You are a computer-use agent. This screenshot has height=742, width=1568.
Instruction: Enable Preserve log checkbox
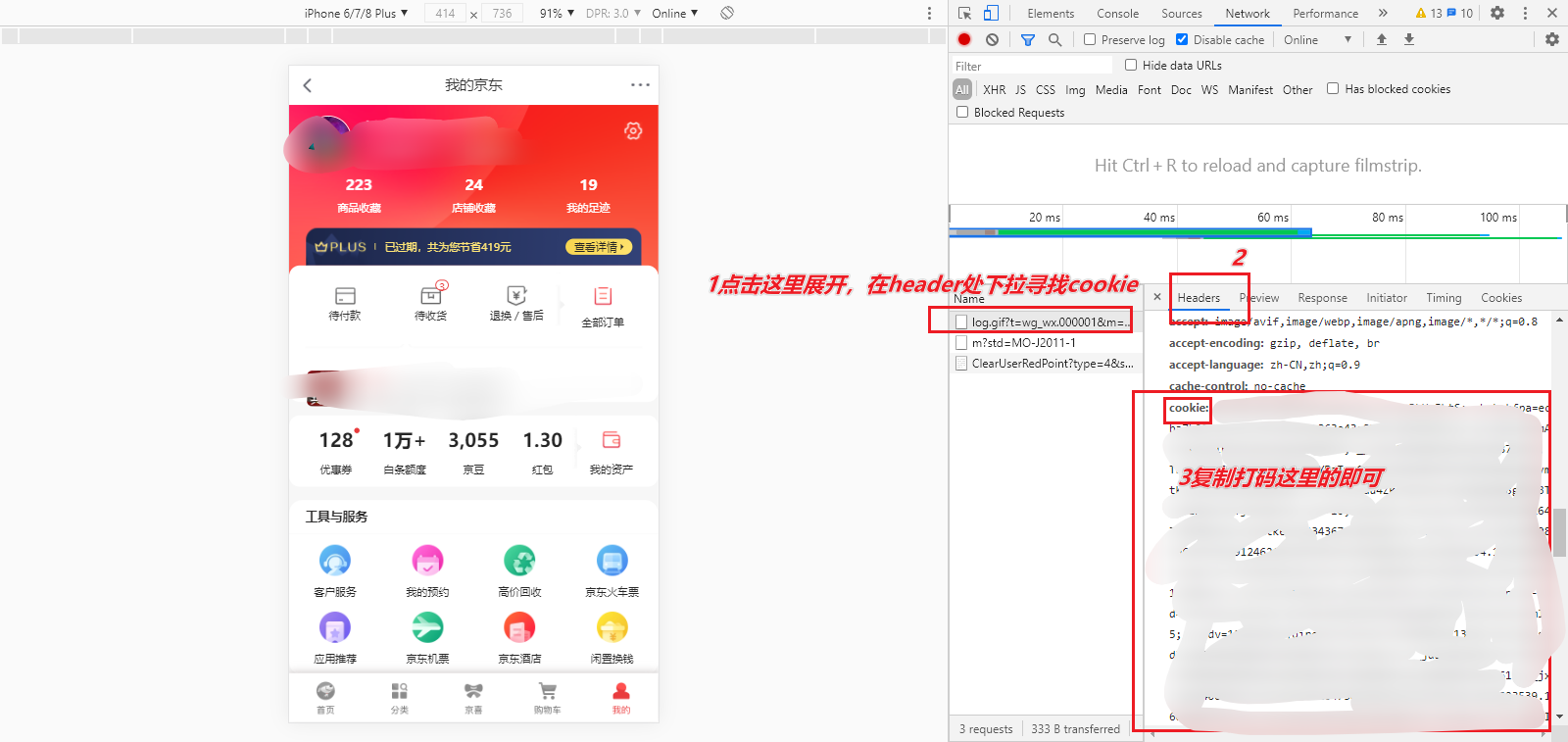coord(1090,40)
